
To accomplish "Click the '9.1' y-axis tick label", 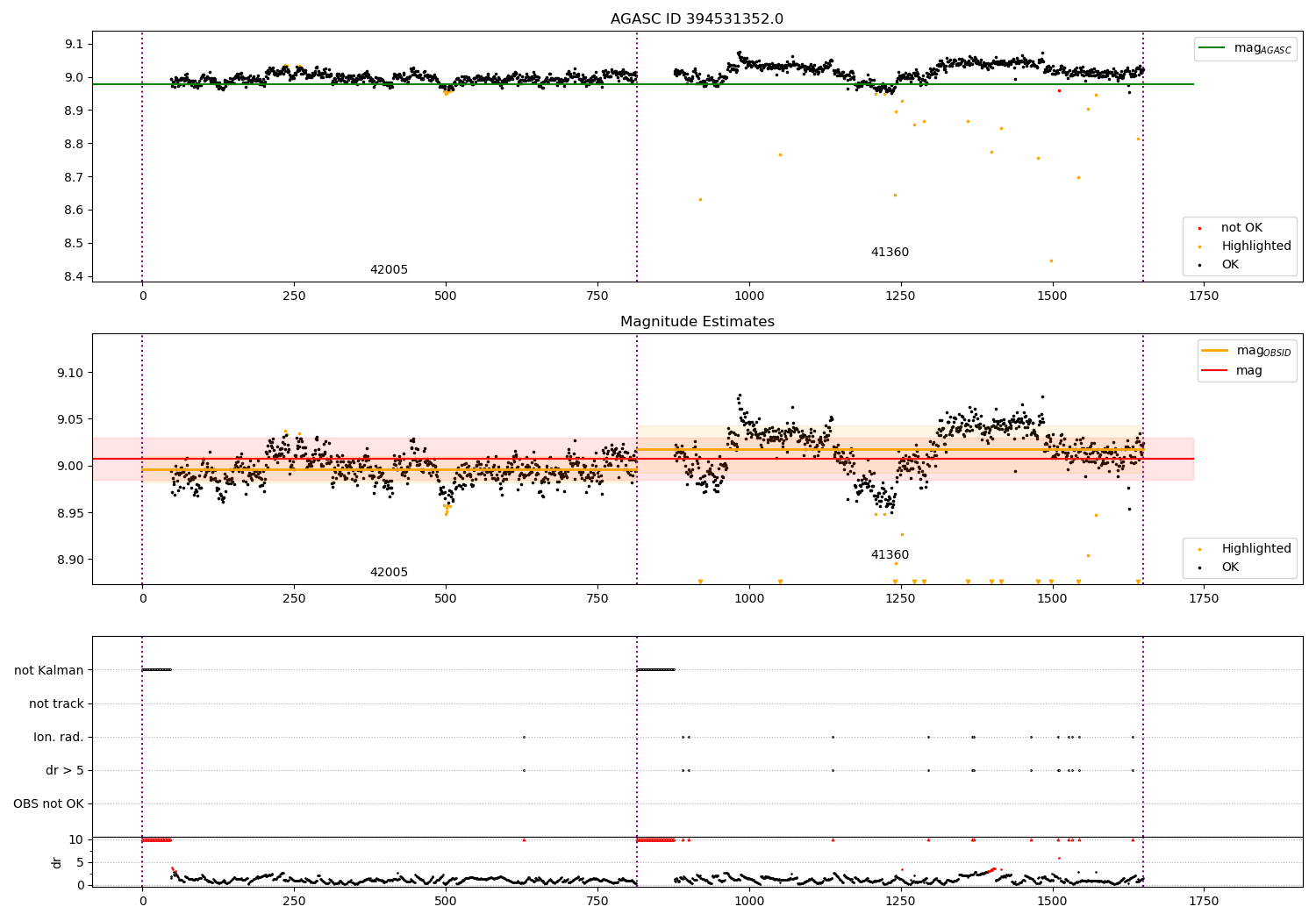I will click(75, 45).
